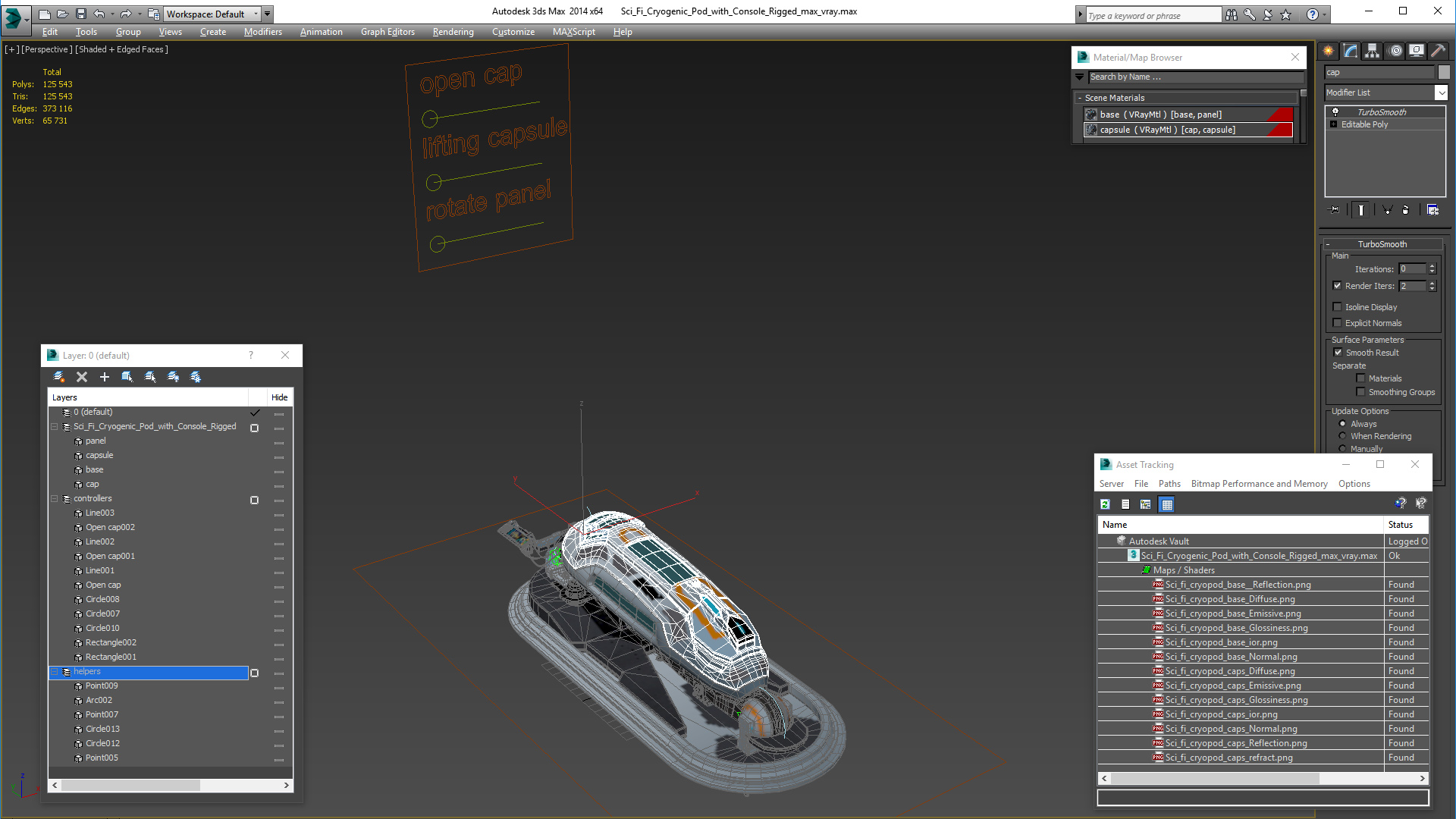This screenshot has width=1456, height=819.
Task: Select base VRayMtl material entry
Action: (x=1188, y=115)
